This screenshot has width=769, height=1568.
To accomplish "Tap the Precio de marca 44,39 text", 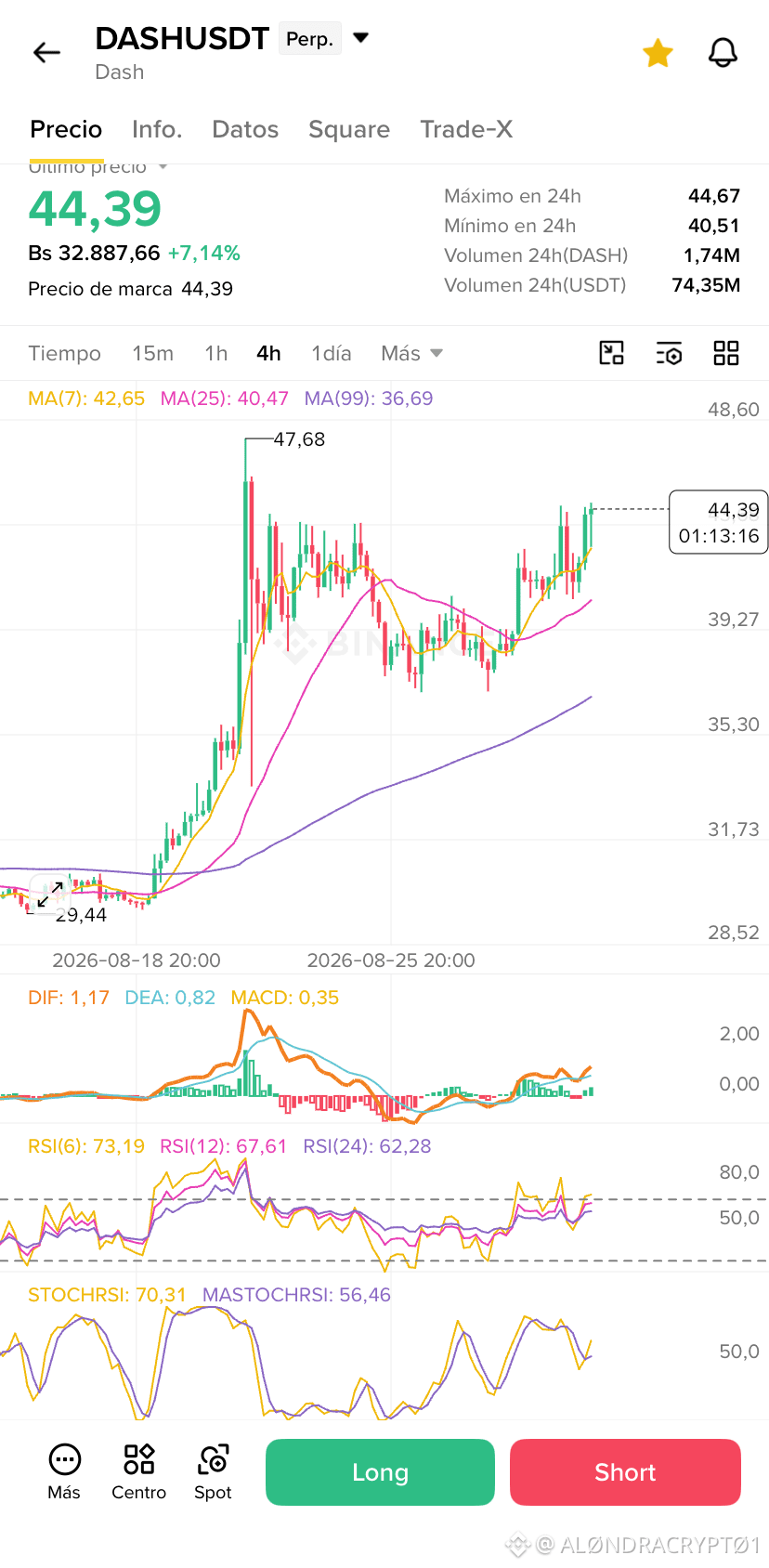I will pos(130,289).
